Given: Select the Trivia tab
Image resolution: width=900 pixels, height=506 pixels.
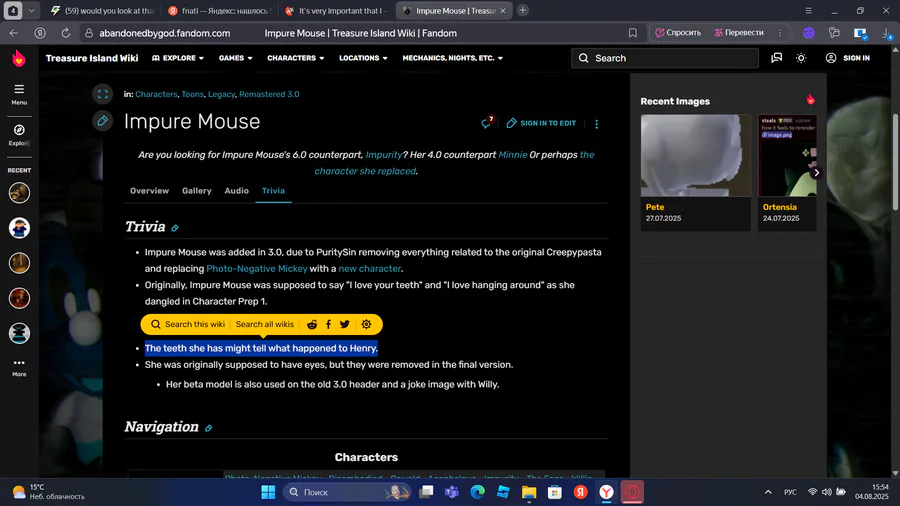Looking at the screenshot, I should point(273,190).
